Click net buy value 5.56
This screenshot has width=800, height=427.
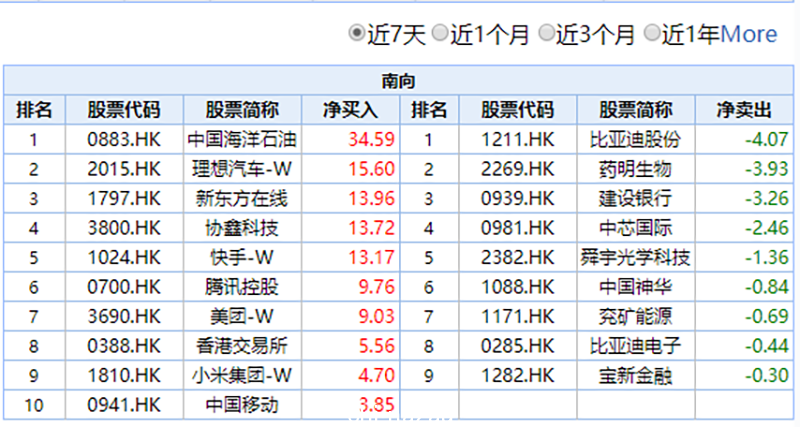click(x=377, y=346)
